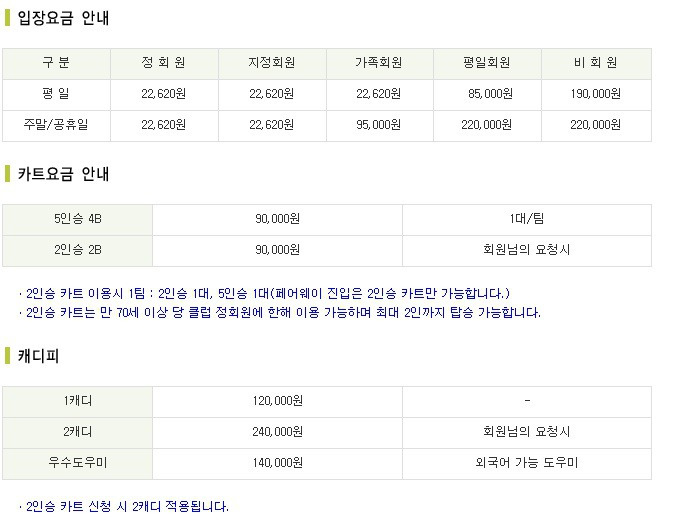
Task: Click the 95,000원 family member weekend fee
Action: click(x=379, y=125)
